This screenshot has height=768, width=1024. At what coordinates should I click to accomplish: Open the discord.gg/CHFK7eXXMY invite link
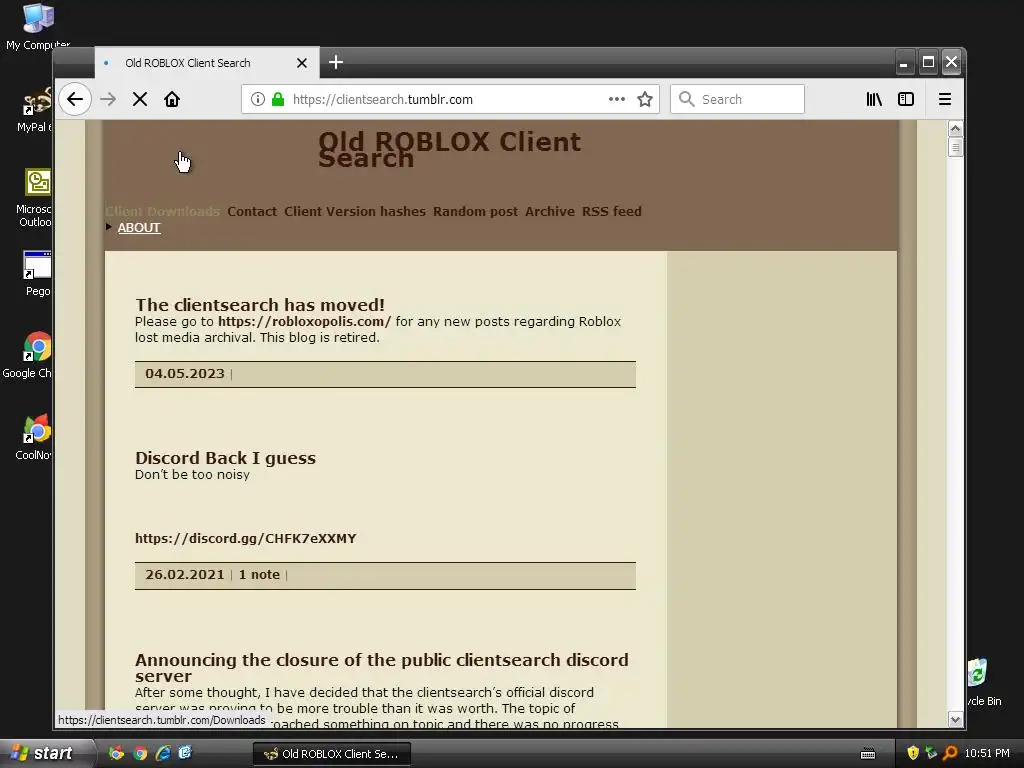(246, 539)
